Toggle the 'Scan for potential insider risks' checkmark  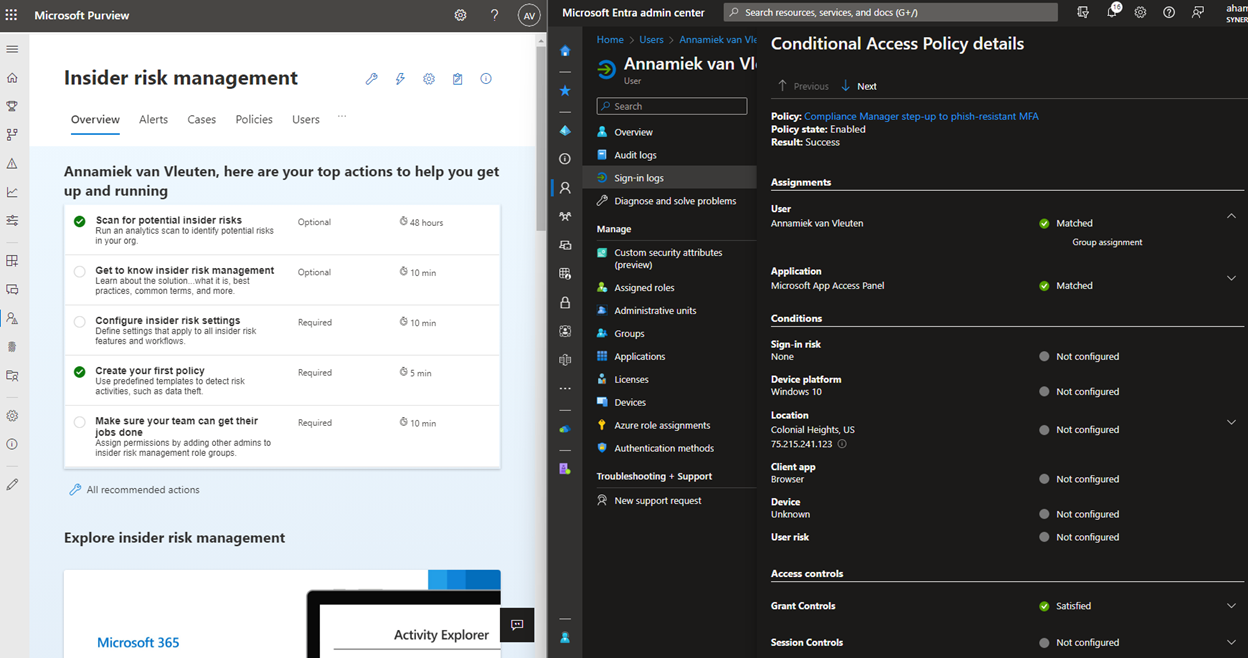click(79, 221)
